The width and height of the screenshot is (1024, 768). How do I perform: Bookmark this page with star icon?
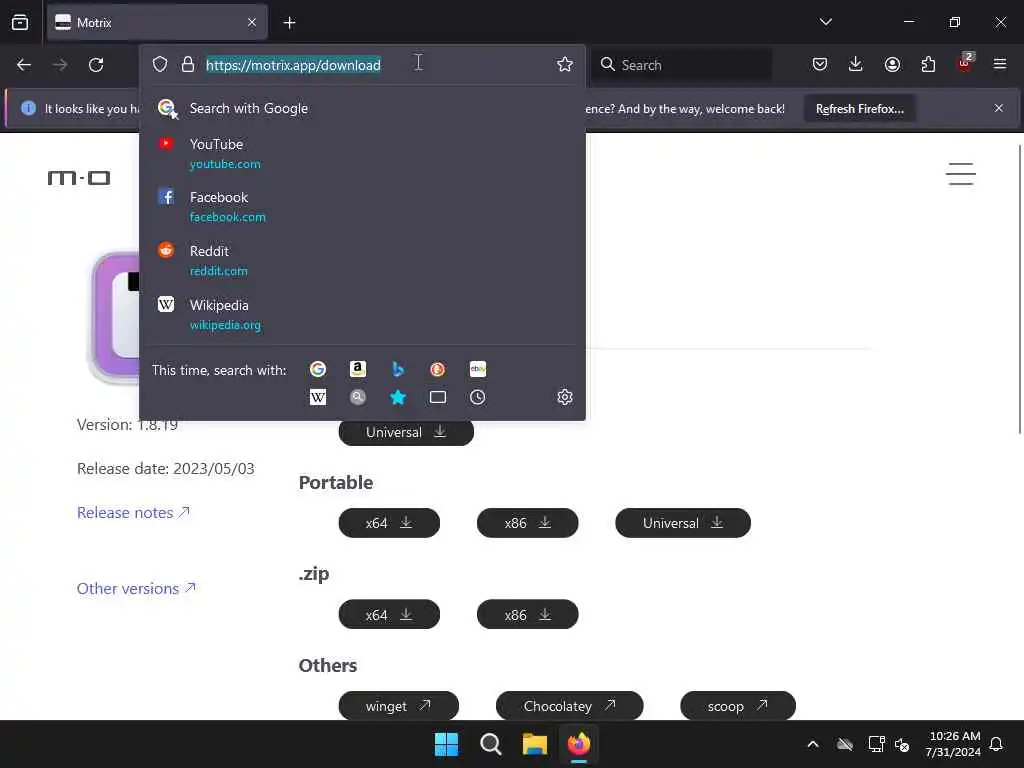(565, 64)
